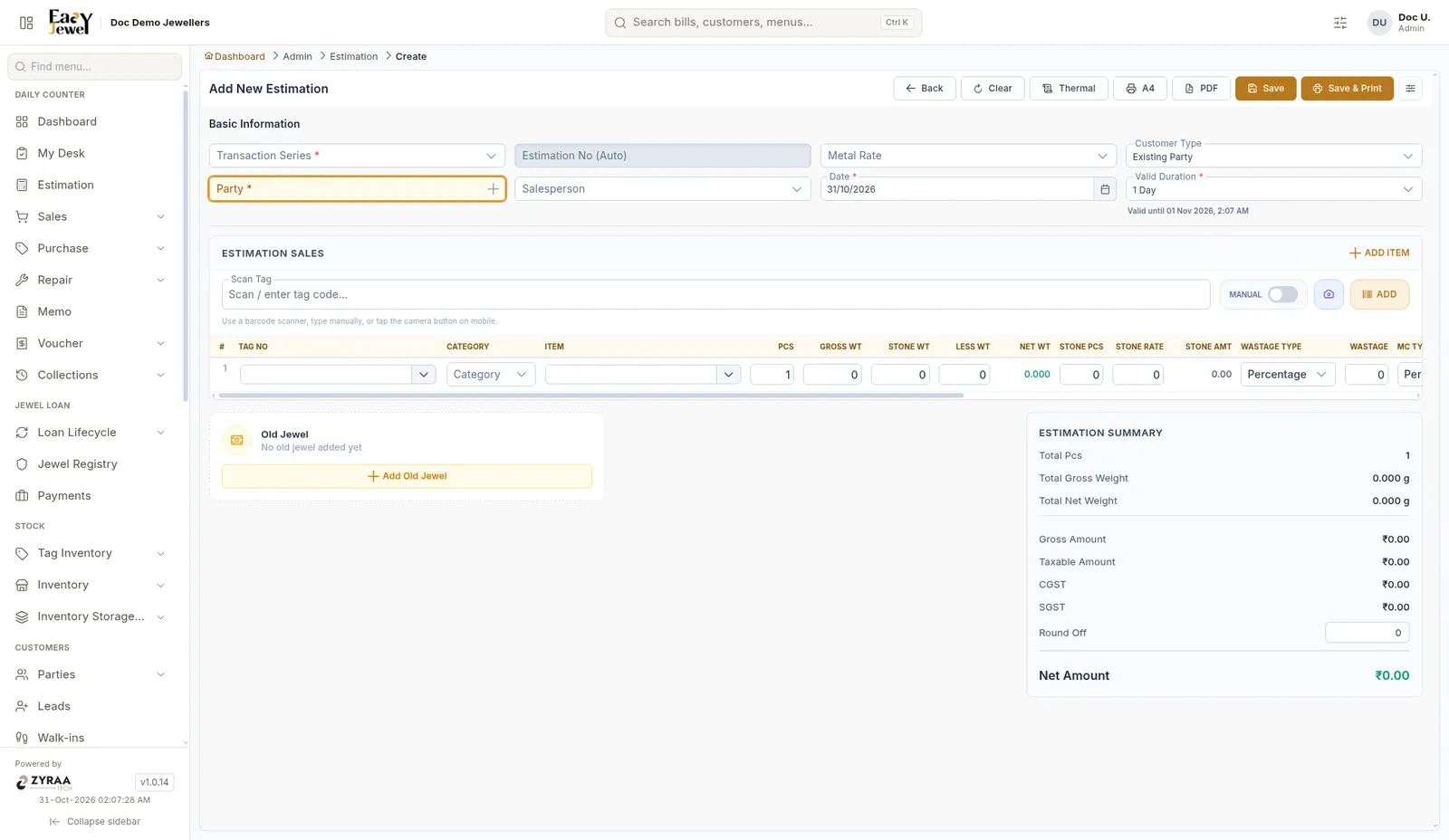Open the Customer Type dropdown

coord(1273,156)
